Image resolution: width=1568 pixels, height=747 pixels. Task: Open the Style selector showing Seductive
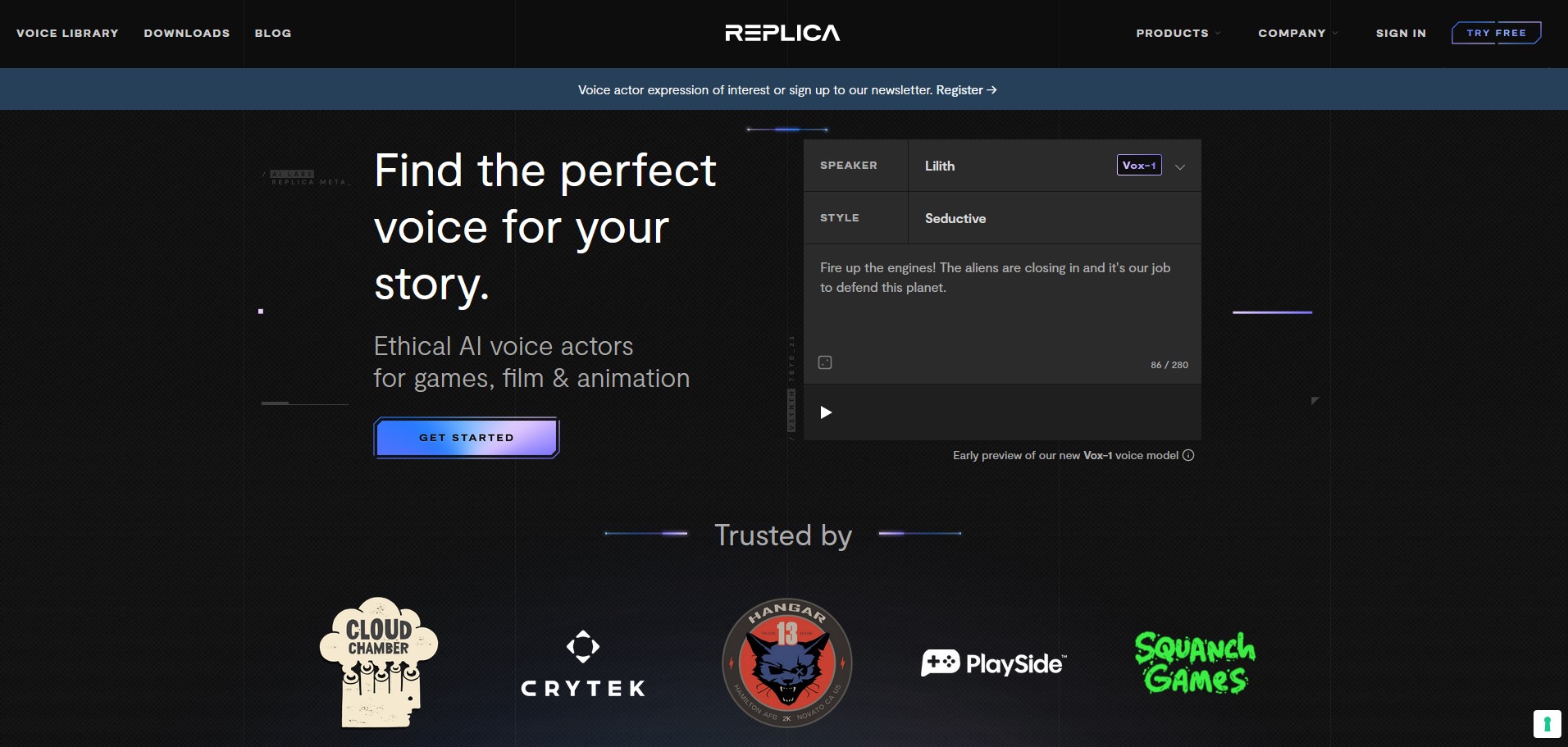(x=1054, y=218)
